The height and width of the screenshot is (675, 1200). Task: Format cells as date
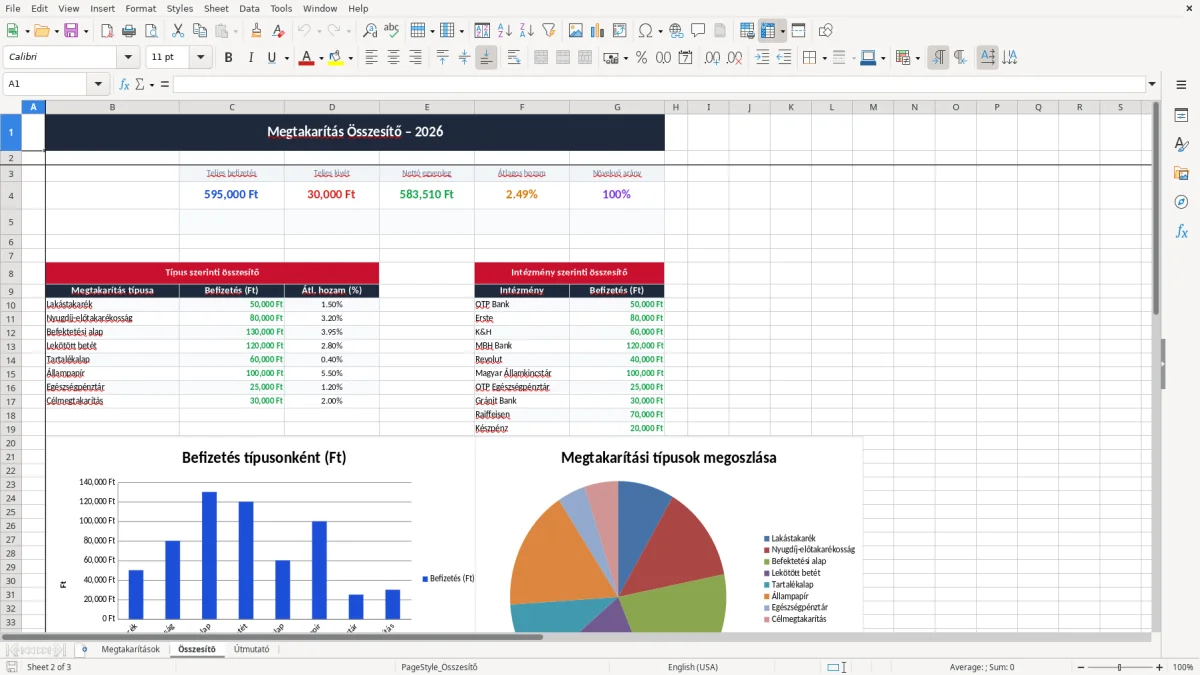[x=685, y=58]
